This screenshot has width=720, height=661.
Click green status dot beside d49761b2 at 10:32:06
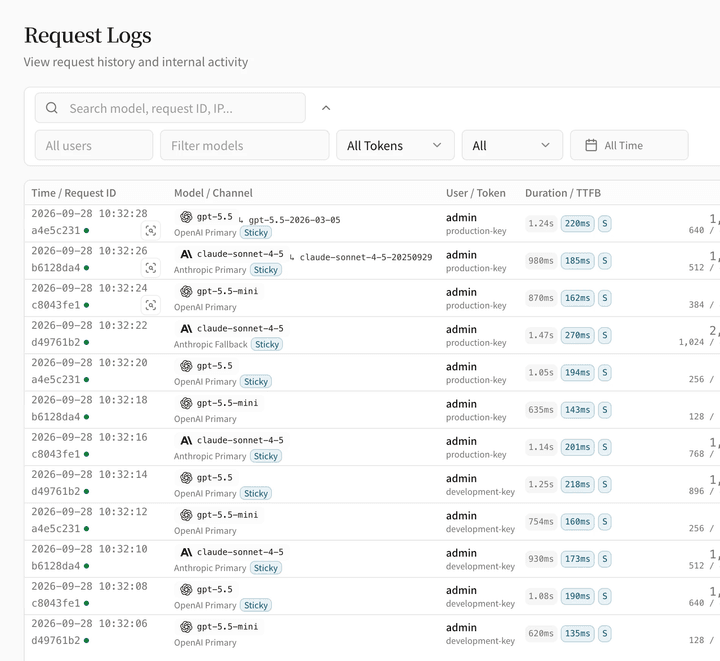[86, 640]
